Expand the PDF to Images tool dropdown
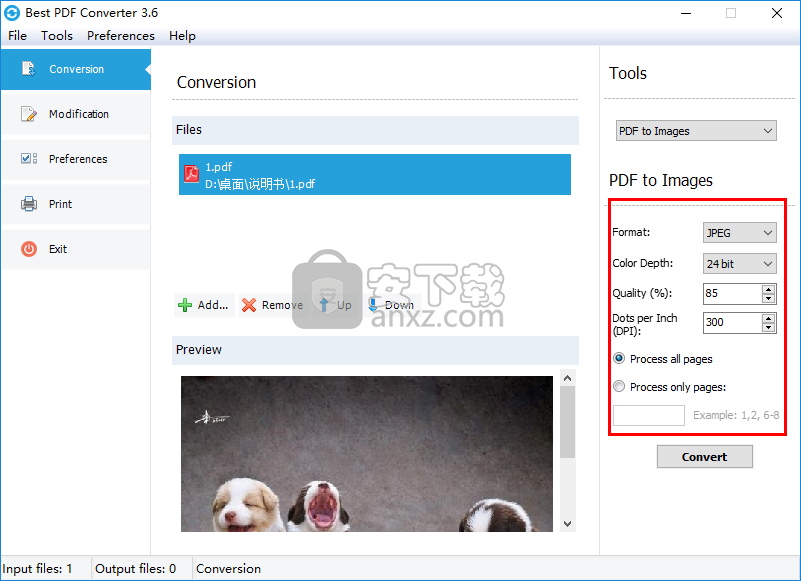The image size is (801, 581). pos(696,131)
